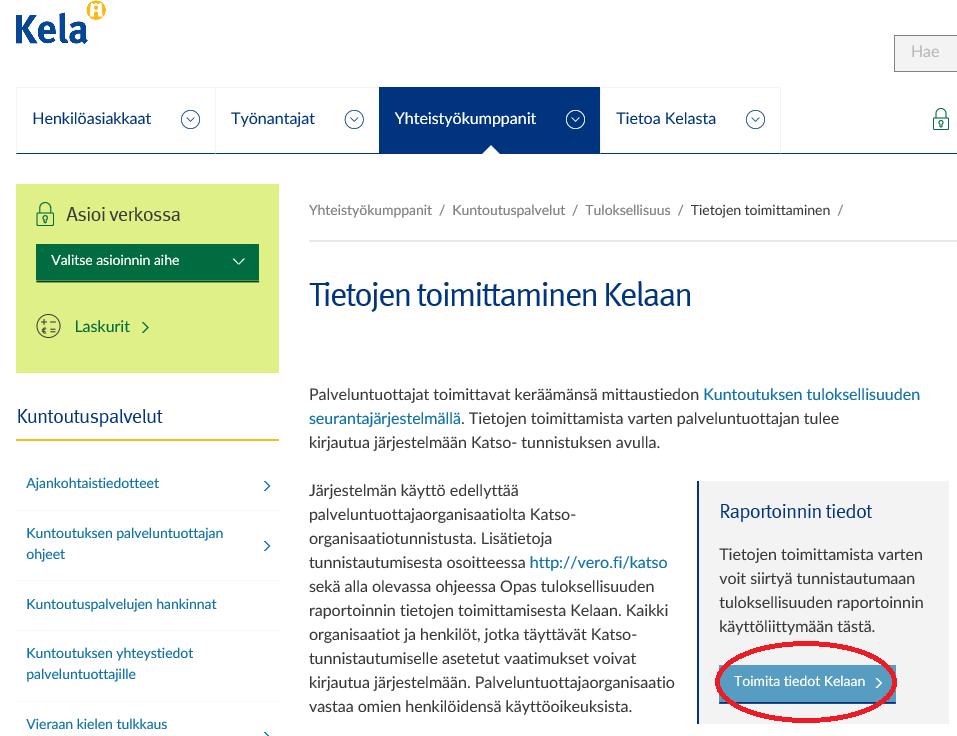Viewport: 957px width, 736px height.
Task: Expand the Työnantajat menu chevron
Action: [x=354, y=119]
